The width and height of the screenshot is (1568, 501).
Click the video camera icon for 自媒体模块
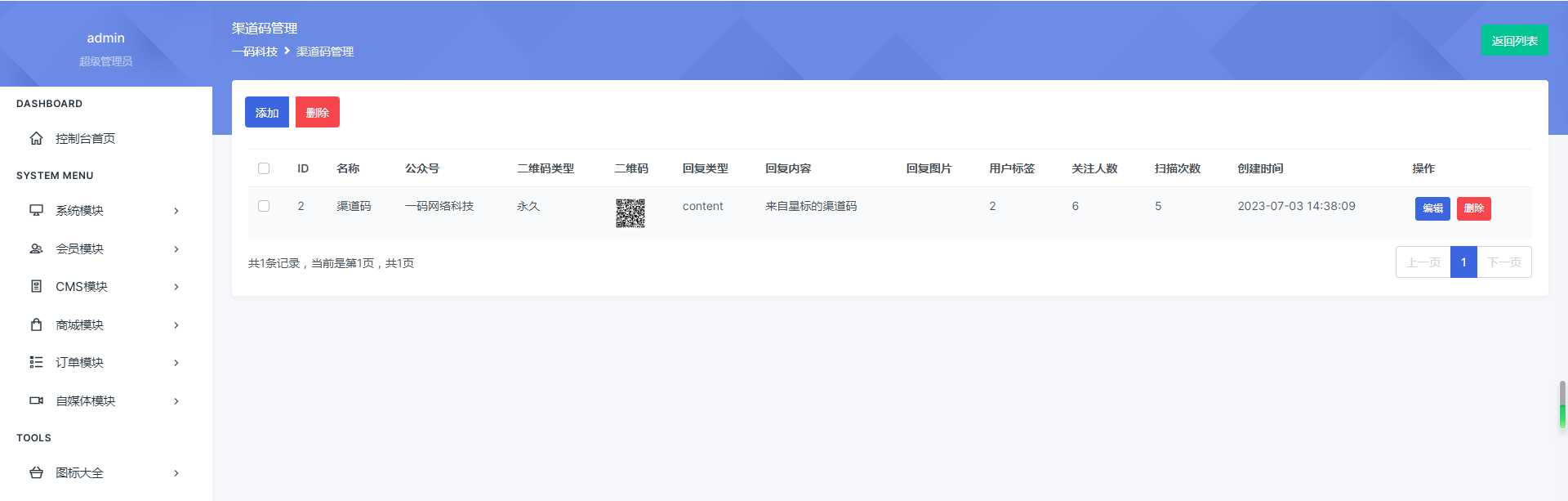coord(36,400)
